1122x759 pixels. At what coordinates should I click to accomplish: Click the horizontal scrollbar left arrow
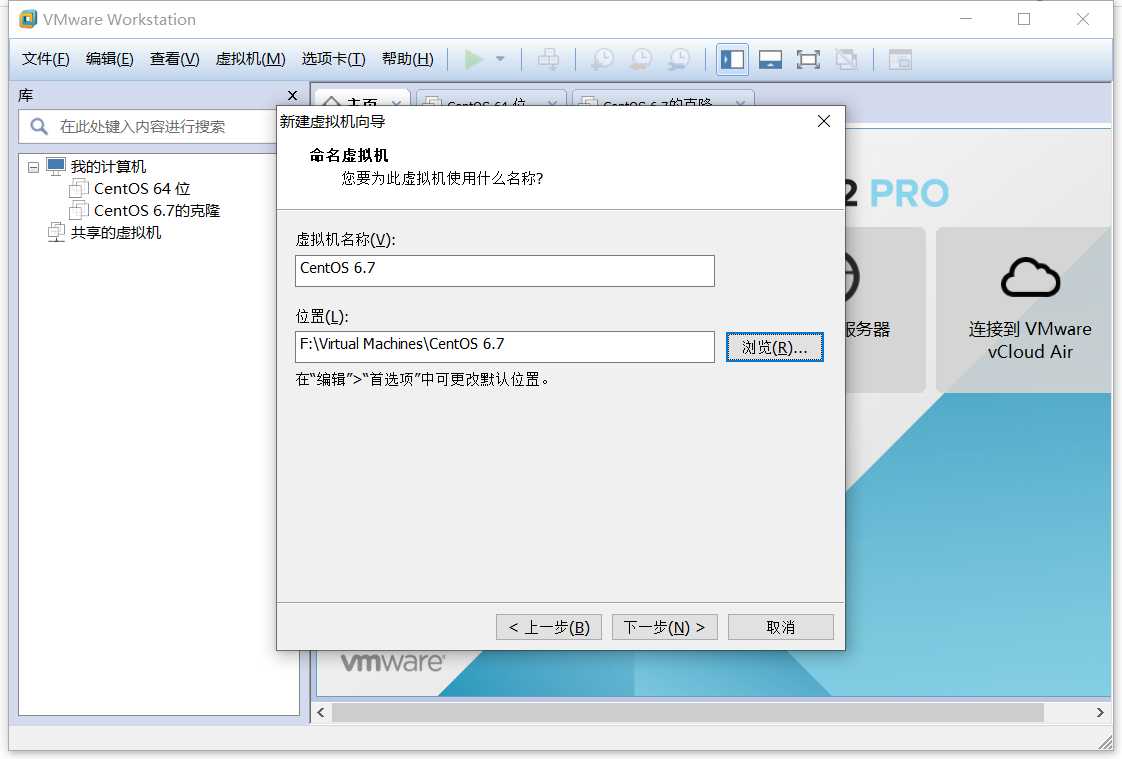coord(321,713)
